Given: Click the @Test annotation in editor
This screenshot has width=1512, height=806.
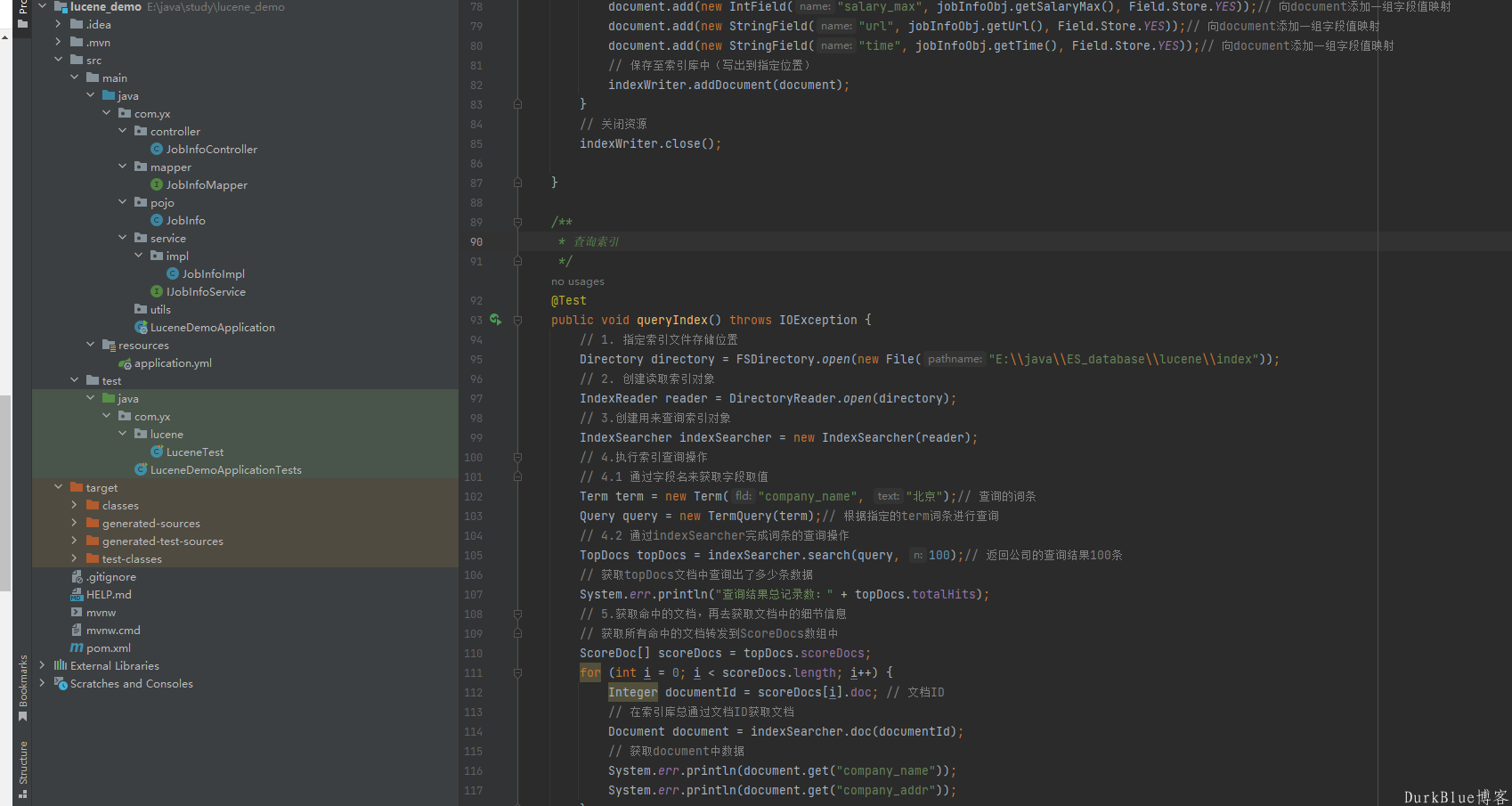Looking at the screenshot, I should (569, 300).
